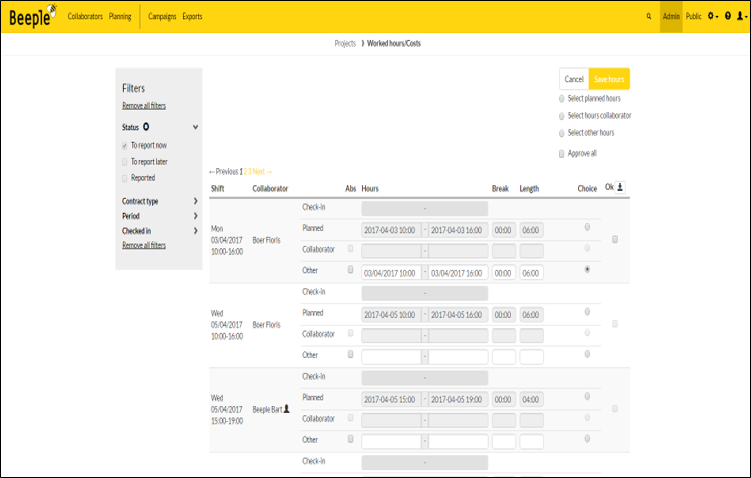The width and height of the screenshot is (751, 478).
Task: Go to page 2 in pagination
Action: tap(246, 171)
